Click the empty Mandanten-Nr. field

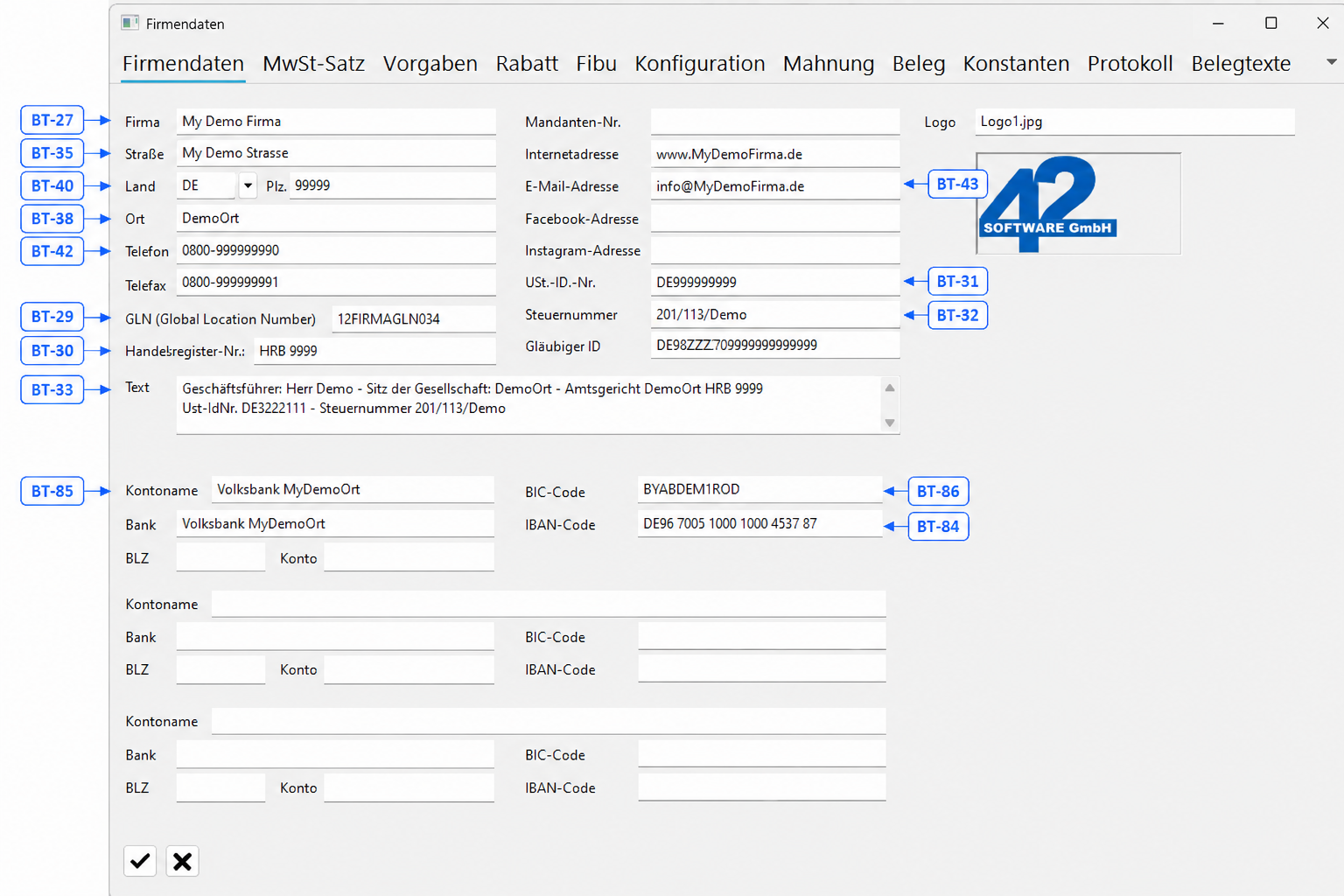tap(775, 122)
